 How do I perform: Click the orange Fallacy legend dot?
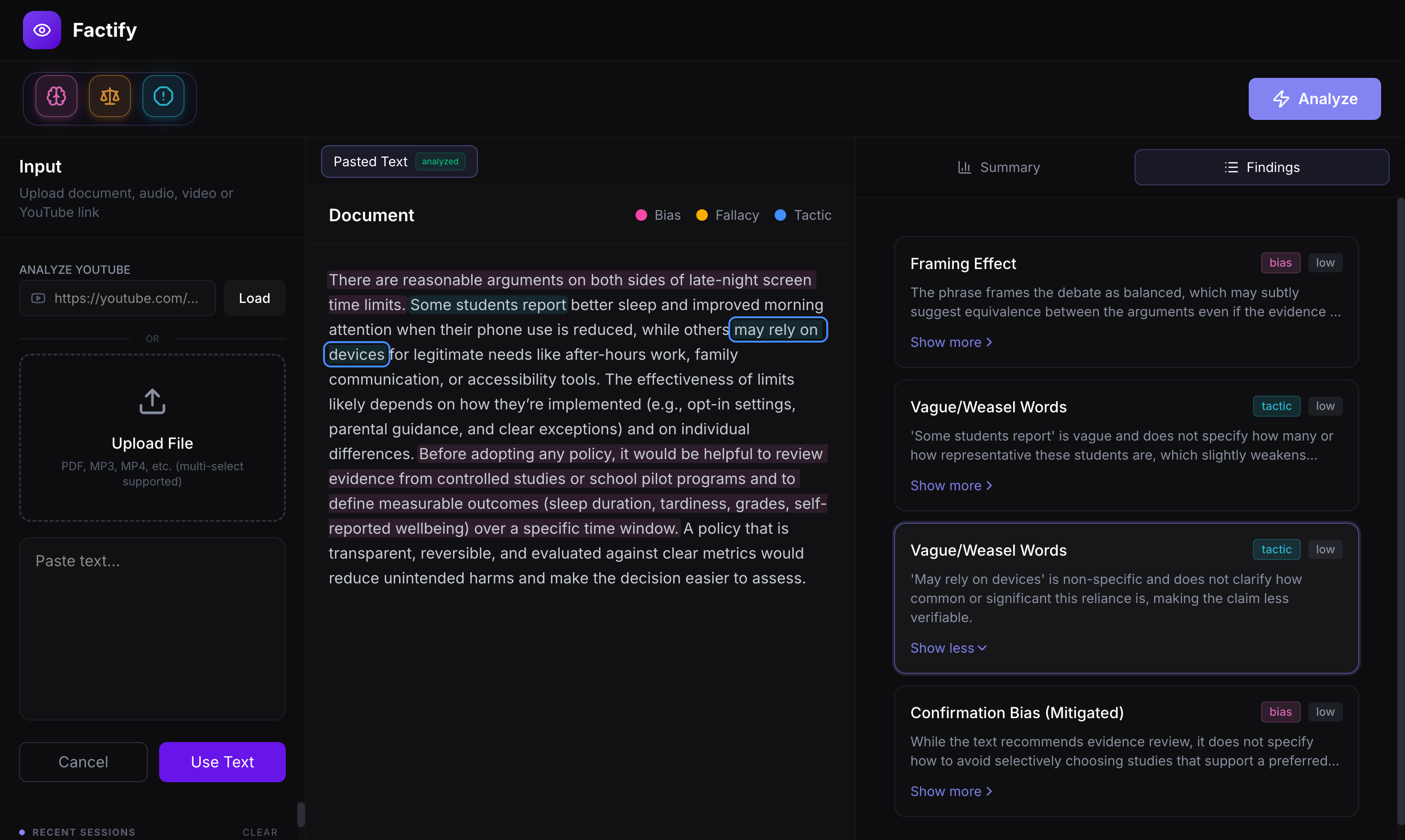click(702, 215)
